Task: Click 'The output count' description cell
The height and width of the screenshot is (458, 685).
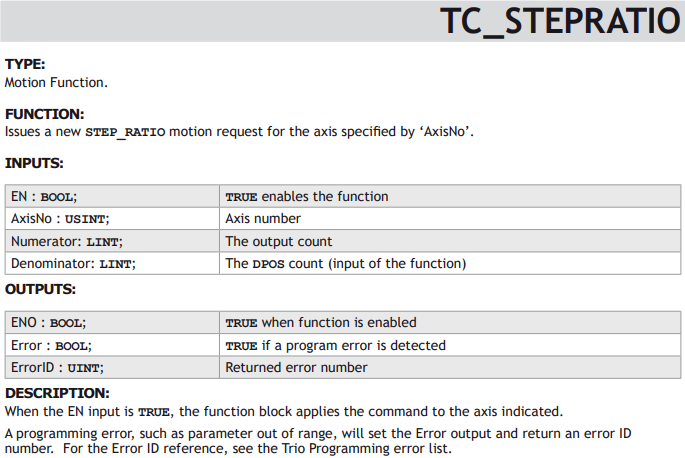Action: coord(450,241)
